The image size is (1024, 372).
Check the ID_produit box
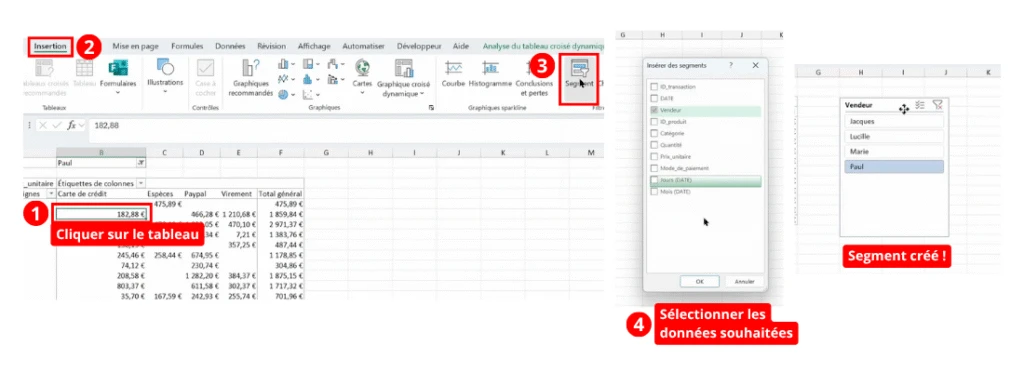click(654, 122)
